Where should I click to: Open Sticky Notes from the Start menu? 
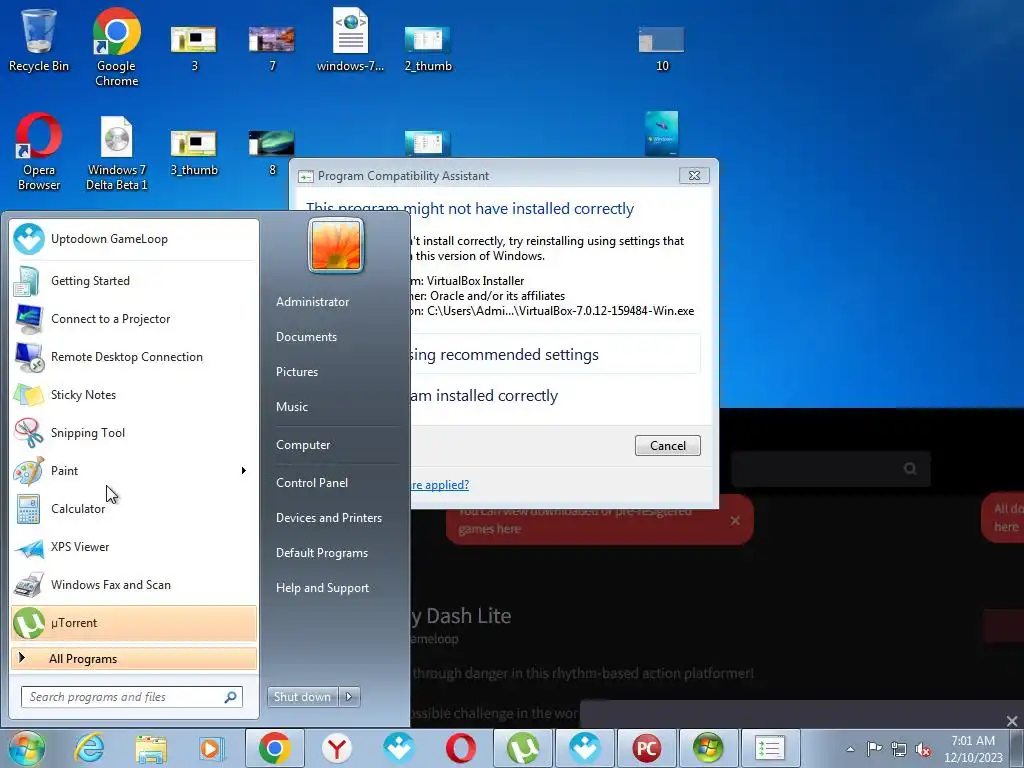tap(133, 394)
